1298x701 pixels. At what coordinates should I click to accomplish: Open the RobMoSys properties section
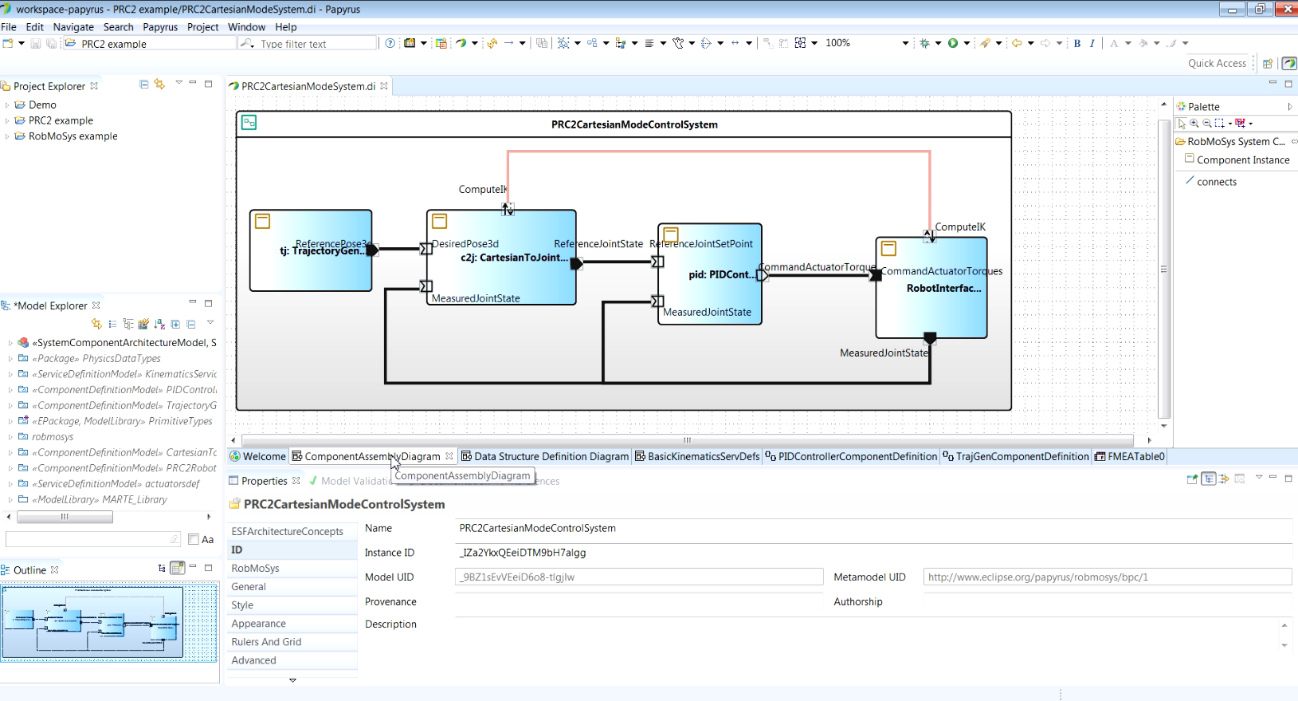click(x=255, y=568)
